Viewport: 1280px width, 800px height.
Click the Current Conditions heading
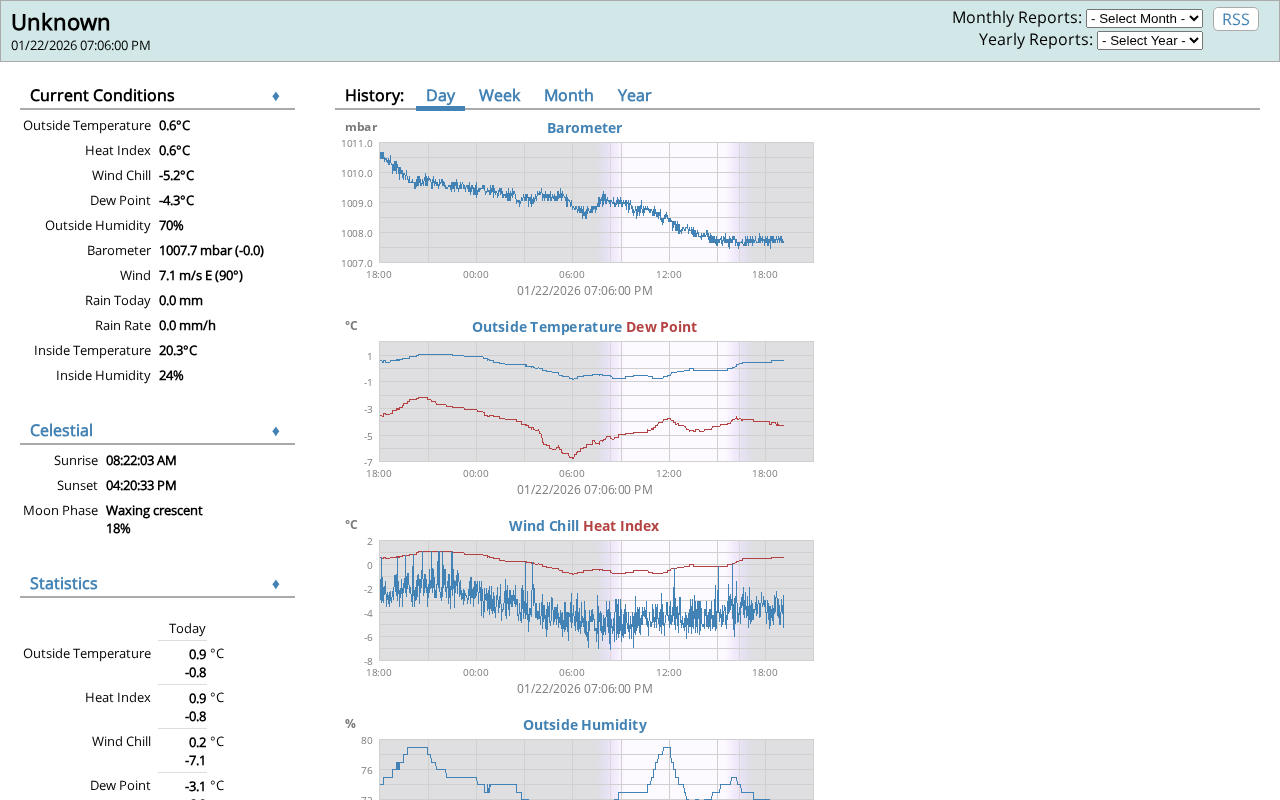(102, 96)
